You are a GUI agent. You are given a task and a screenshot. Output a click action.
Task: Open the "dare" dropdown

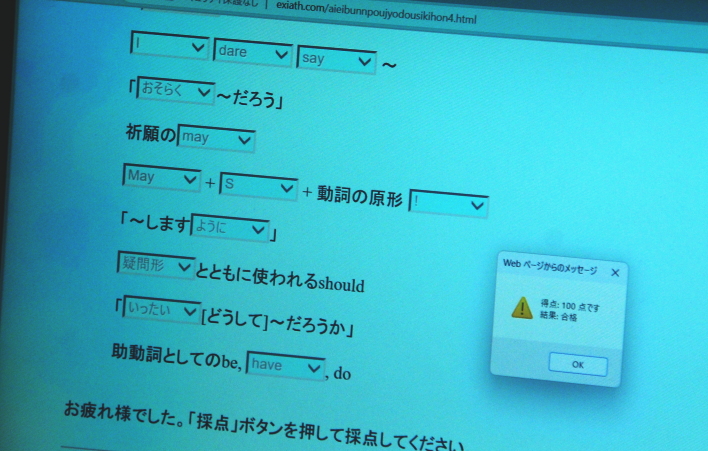pyautogui.click(x=252, y=52)
